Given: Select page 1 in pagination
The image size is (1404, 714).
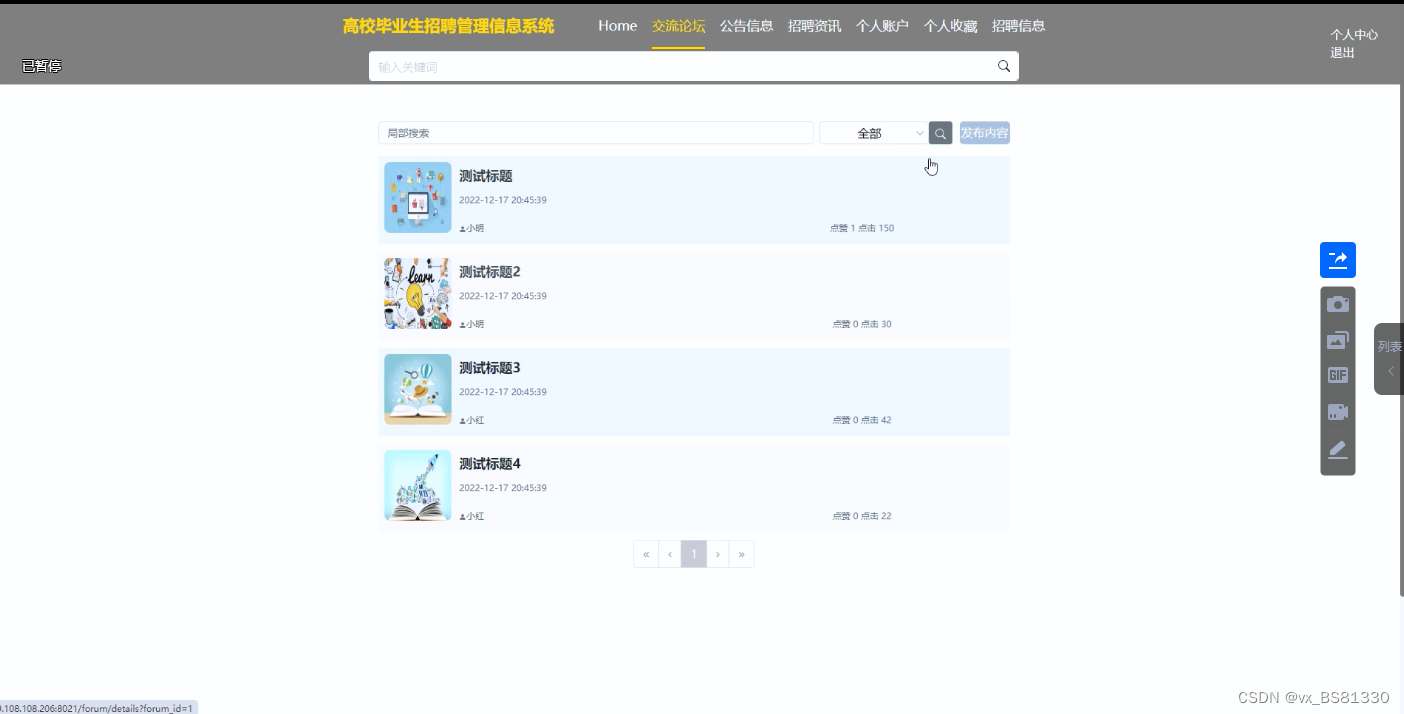Looking at the screenshot, I should 694,554.
